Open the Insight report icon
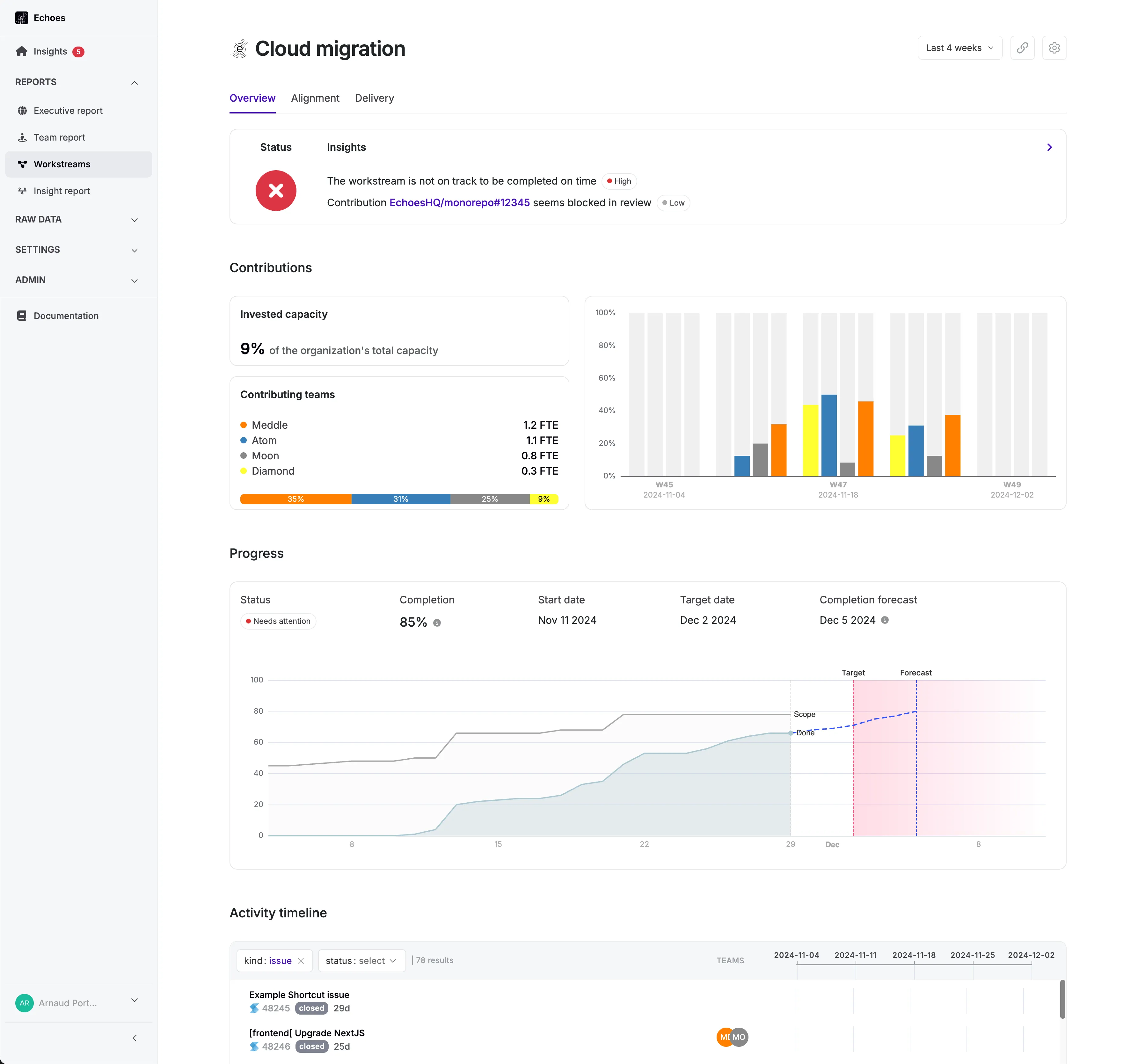This screenshot has width=1138, height=1064. point(22,191)
